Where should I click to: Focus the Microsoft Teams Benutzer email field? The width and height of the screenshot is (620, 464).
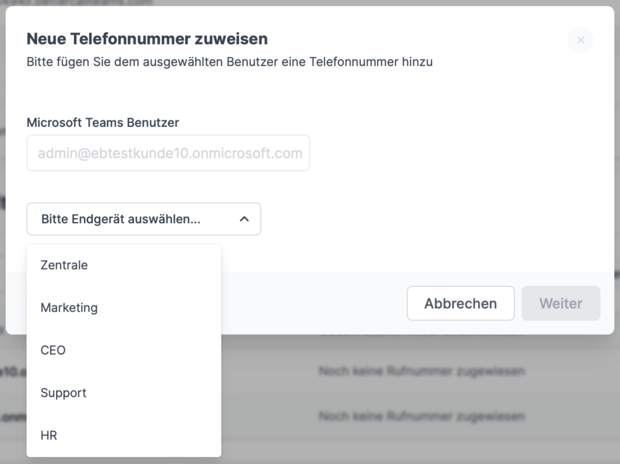point(168,153)
